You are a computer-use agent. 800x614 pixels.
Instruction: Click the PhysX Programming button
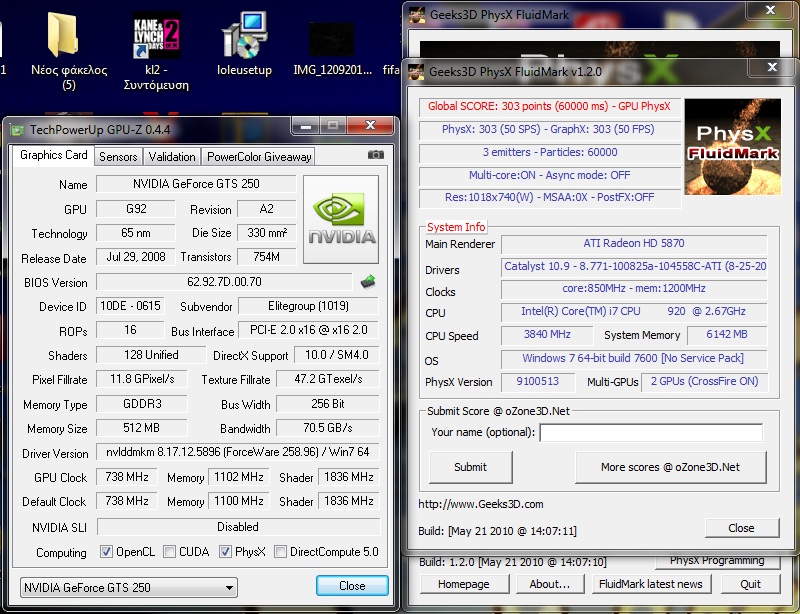point(717,561)
